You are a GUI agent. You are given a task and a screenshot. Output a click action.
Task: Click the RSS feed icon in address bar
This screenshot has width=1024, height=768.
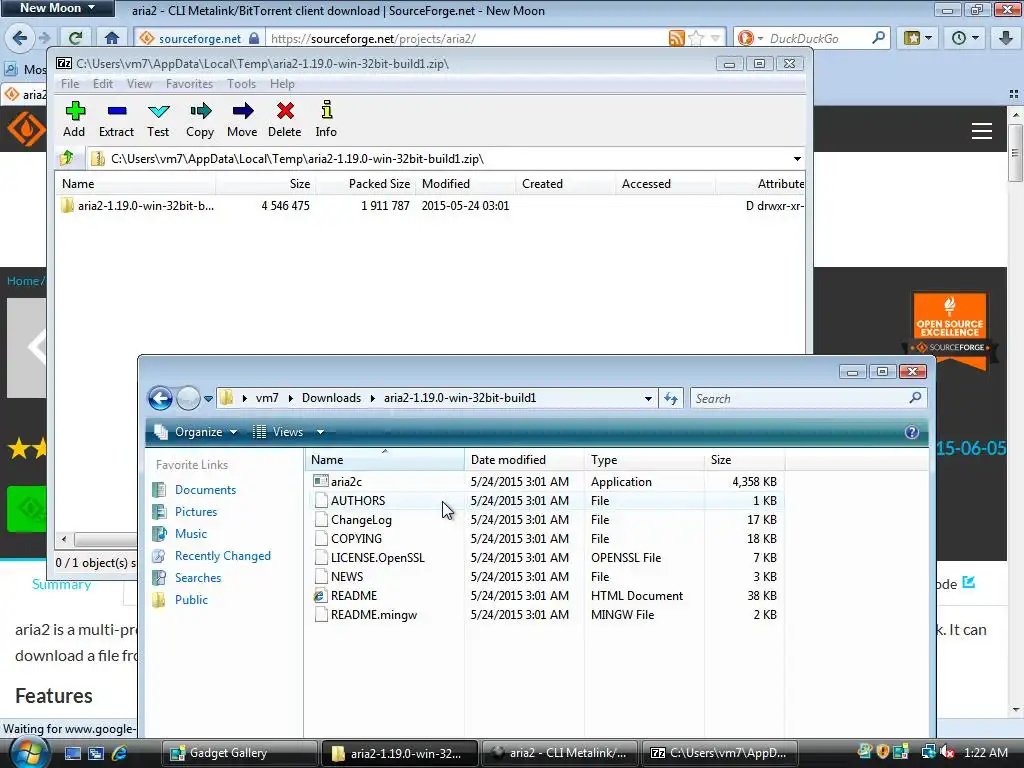677,38
